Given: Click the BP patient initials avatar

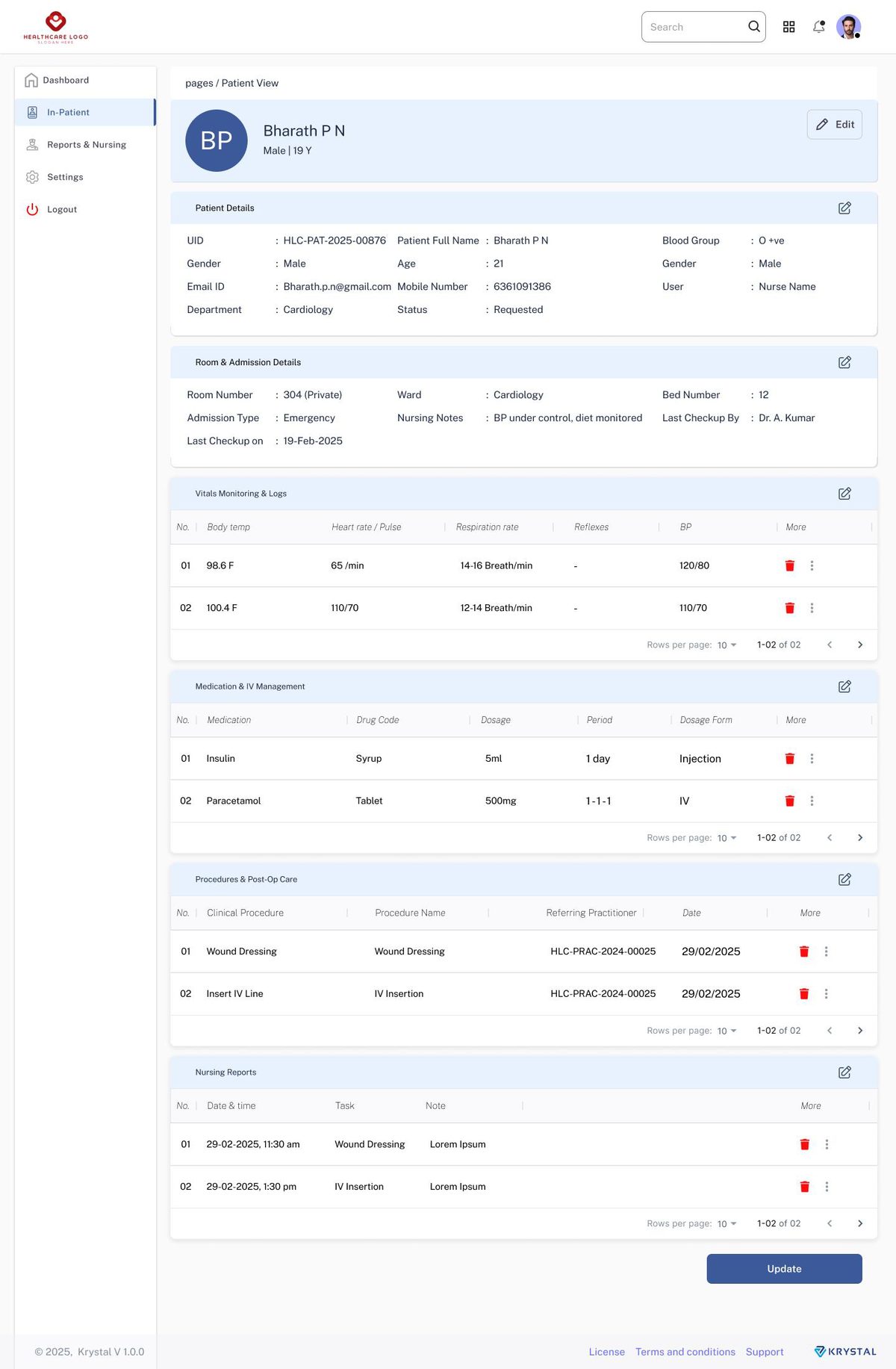Looking at the screenshot, I should 217,140.
